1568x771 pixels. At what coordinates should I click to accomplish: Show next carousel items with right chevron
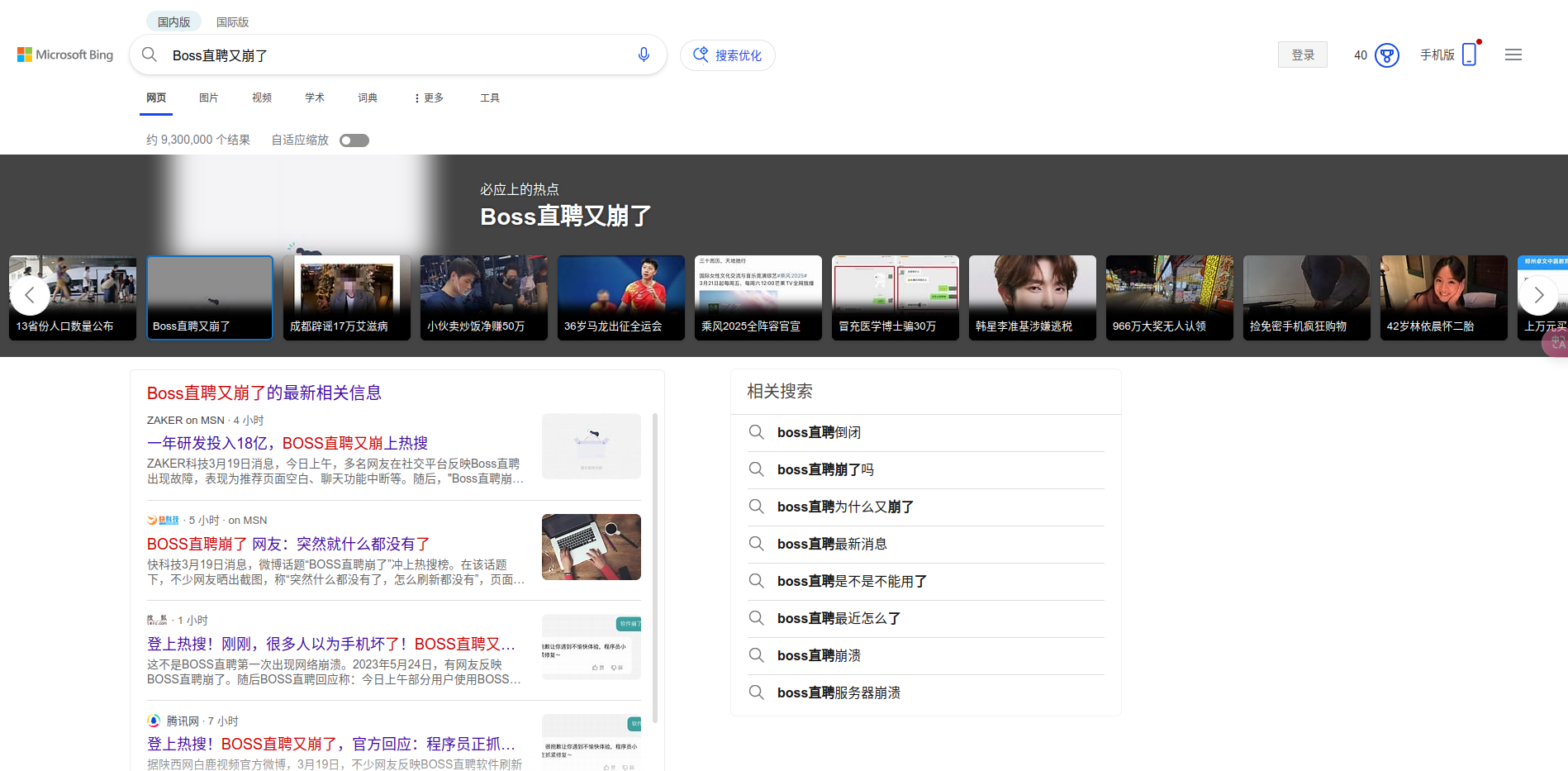pos(1538,295)
